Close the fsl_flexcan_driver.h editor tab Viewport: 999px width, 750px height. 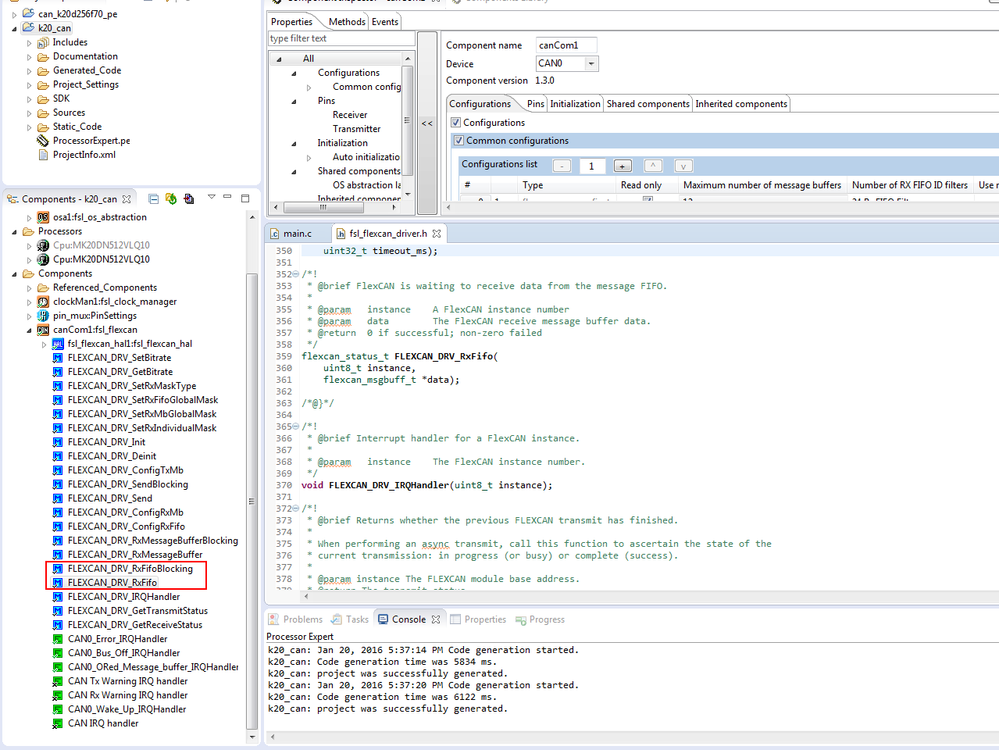tap(436, 234)
